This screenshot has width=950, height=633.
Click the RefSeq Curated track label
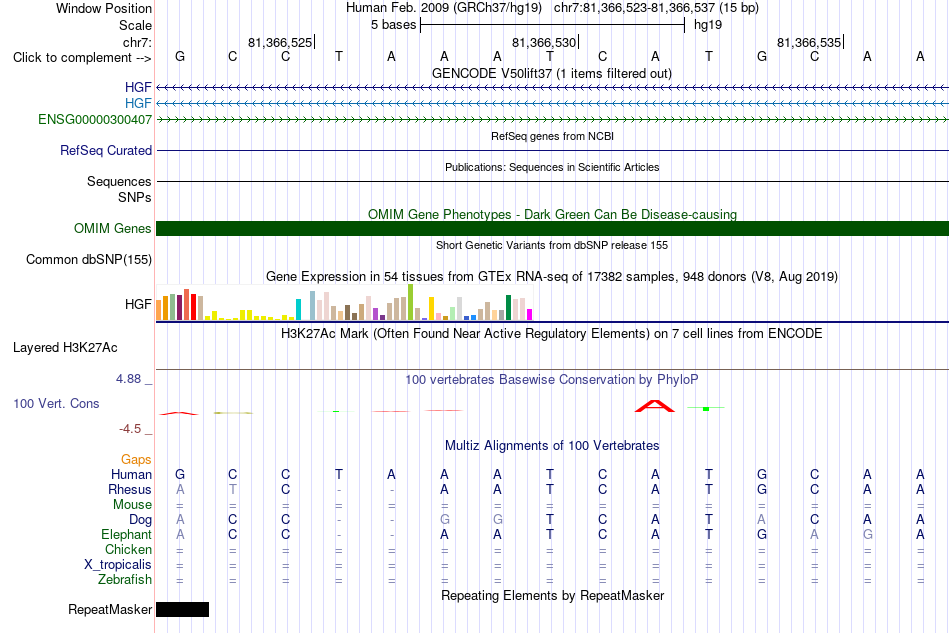click(x=105, y=150)
